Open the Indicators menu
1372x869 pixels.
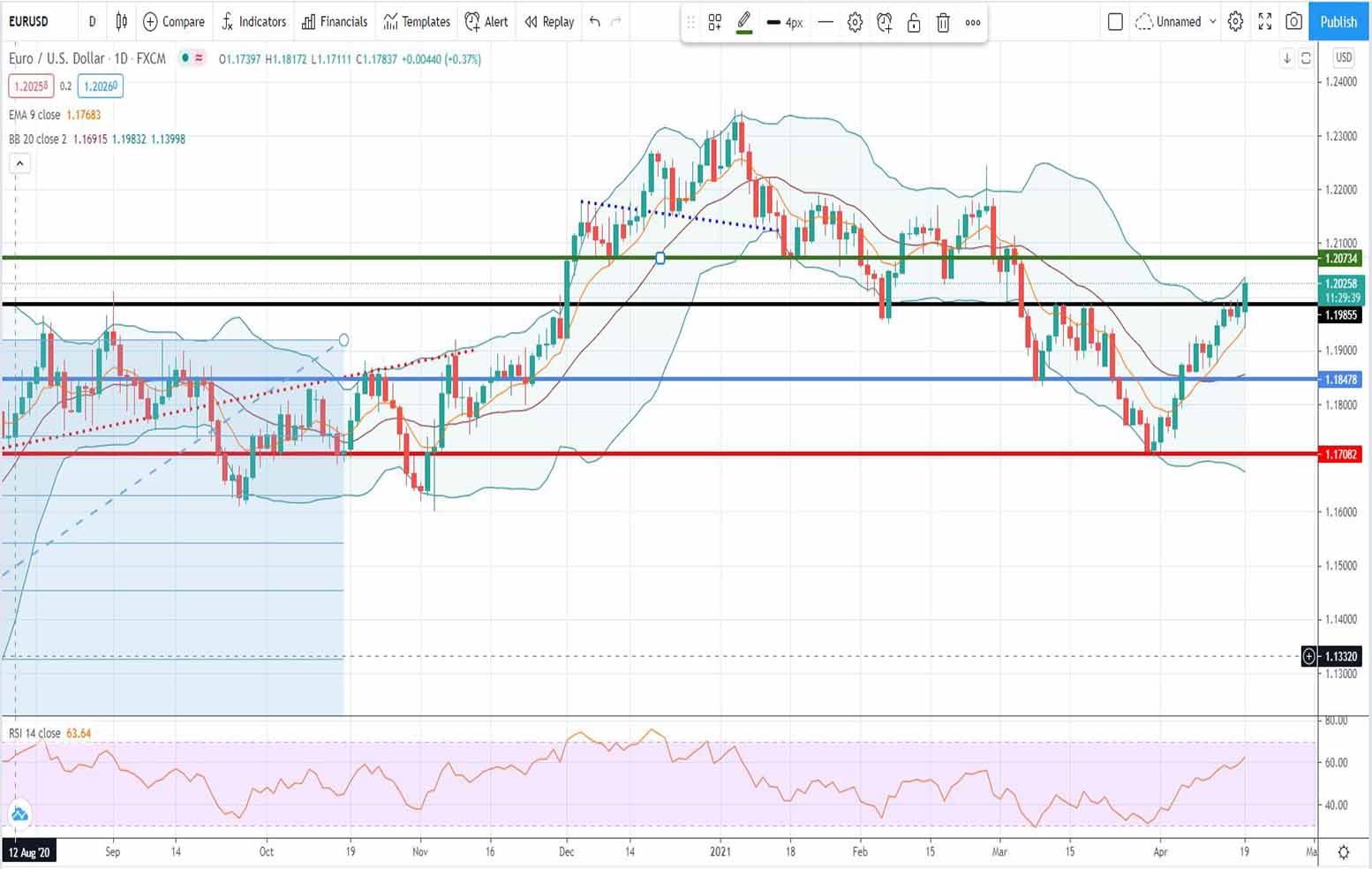coord(253,21)
